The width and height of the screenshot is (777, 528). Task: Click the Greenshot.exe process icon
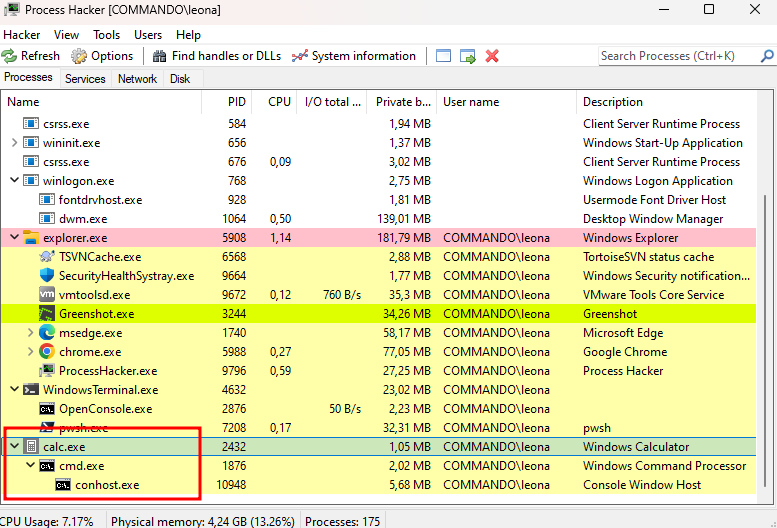[47, 314]
